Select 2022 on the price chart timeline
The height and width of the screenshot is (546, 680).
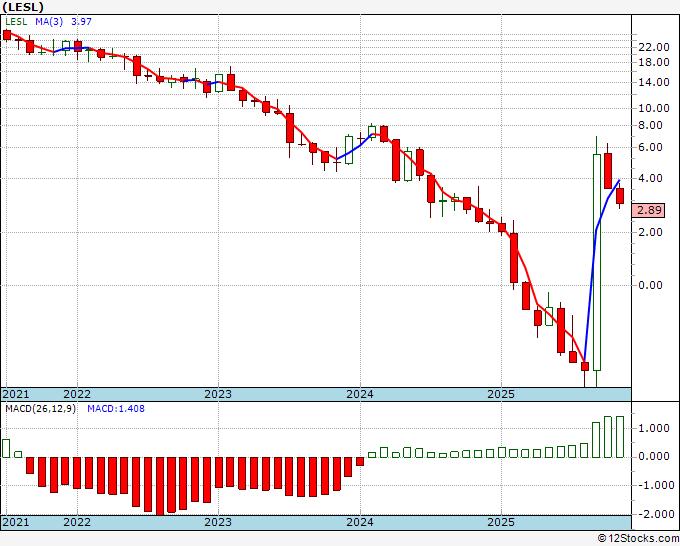pos(77,394)
